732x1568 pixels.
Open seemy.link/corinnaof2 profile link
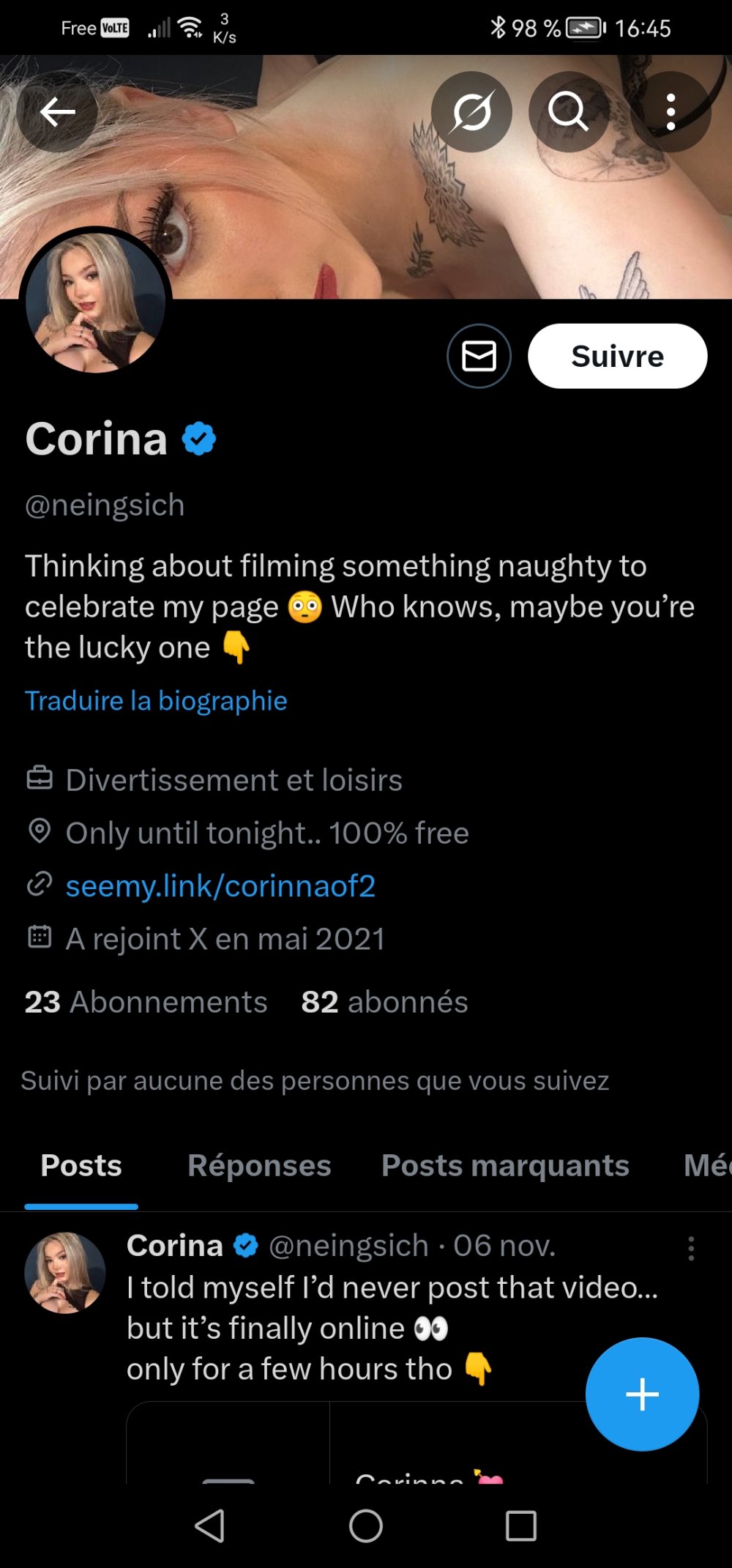tap(220, 886)
